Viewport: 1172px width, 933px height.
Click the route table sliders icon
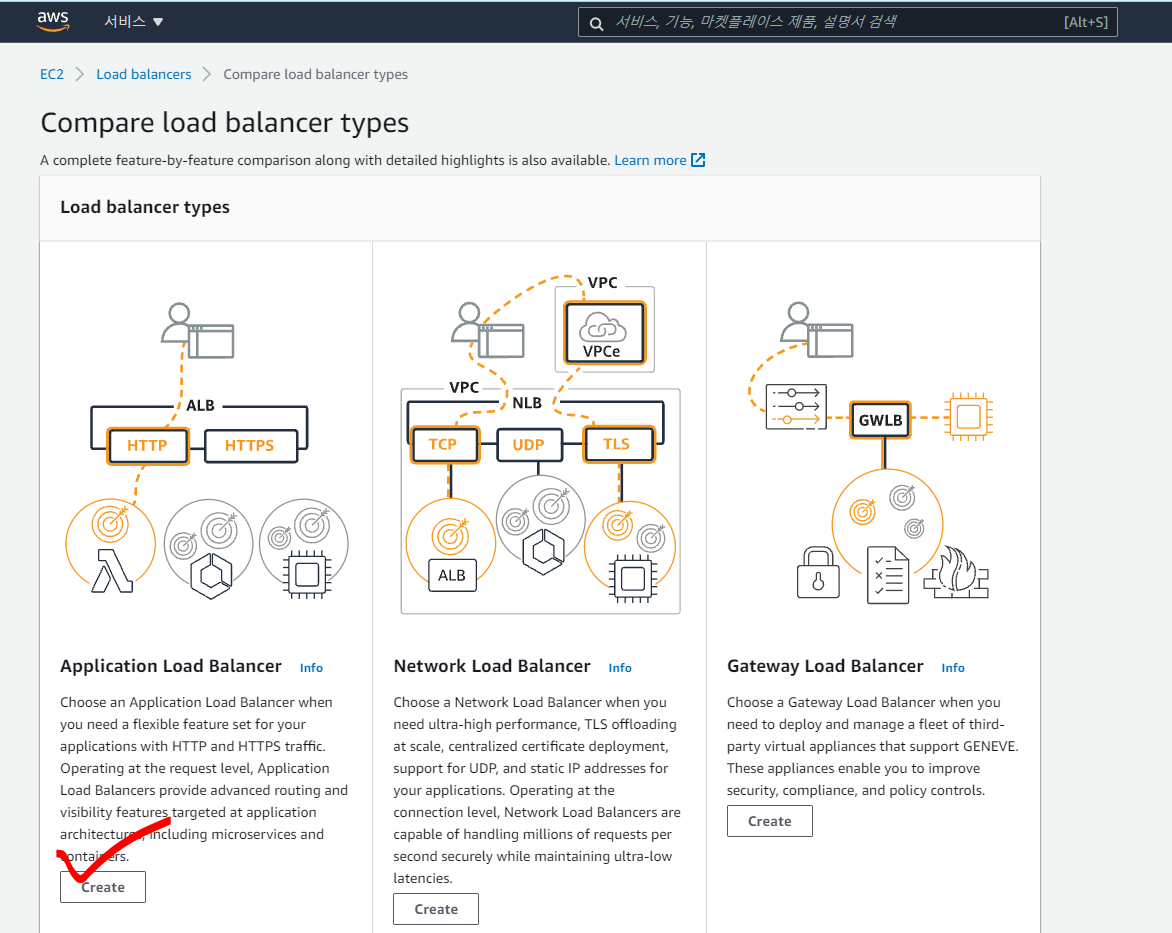pos(796,407)
